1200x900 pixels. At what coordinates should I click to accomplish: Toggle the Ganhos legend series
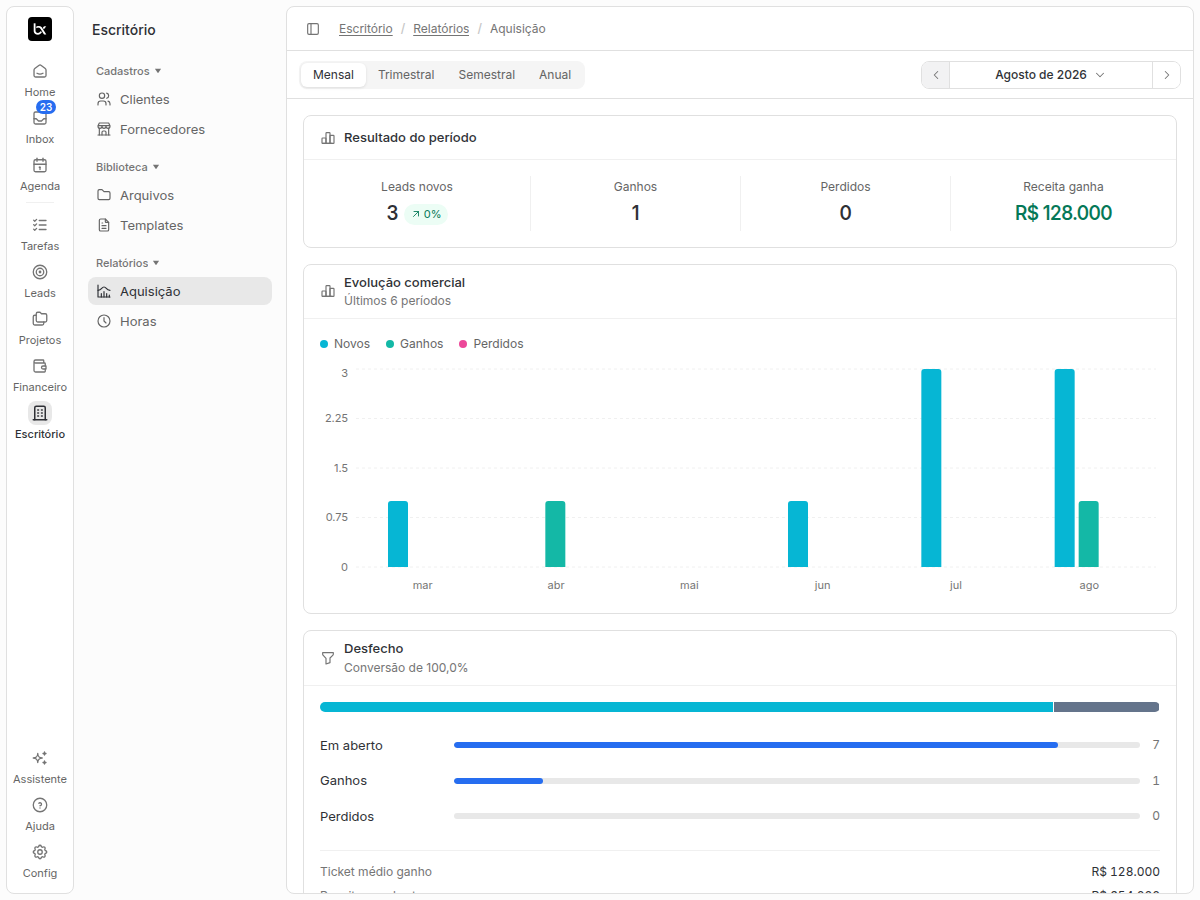point(415,344)
